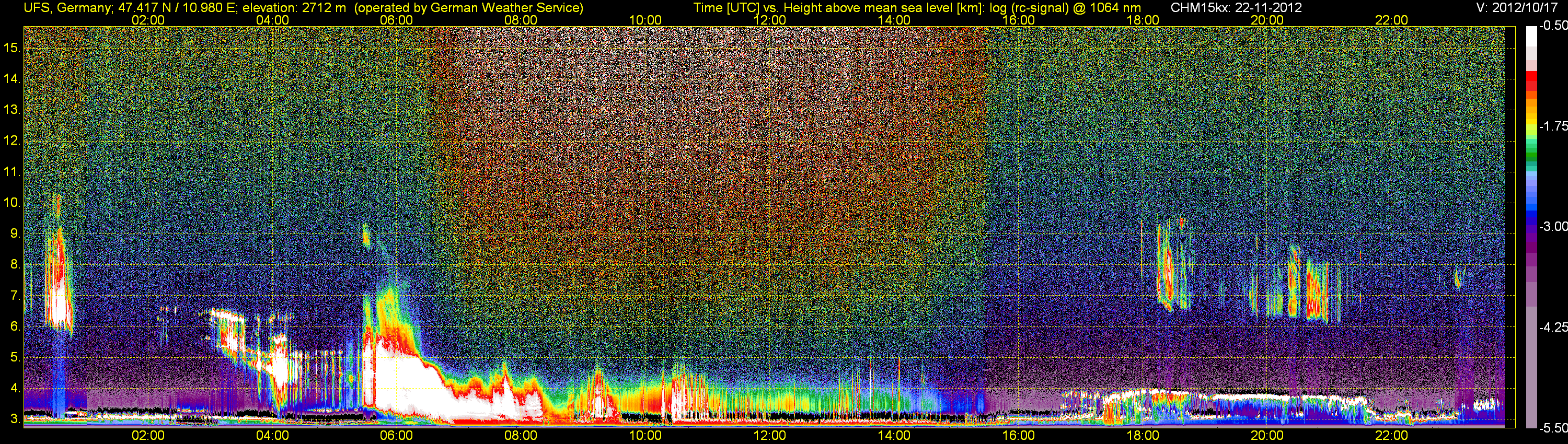Click the 16:00 label on bottom time axis

tap(1018, 436)
